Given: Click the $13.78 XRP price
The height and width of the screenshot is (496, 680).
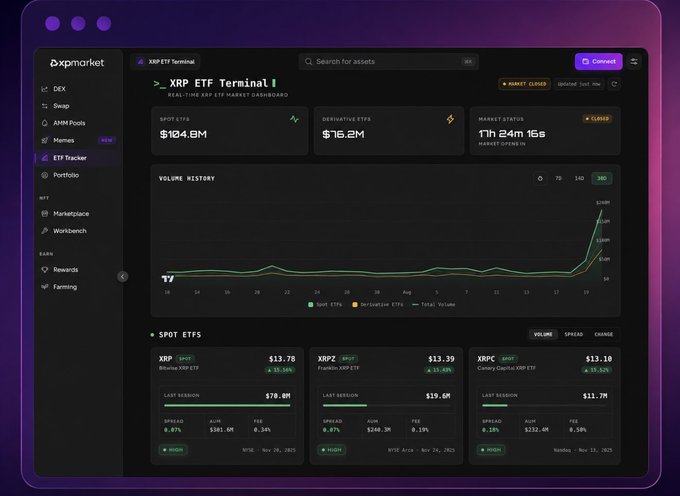Looking at the screenshot, I should click(282, 359).
